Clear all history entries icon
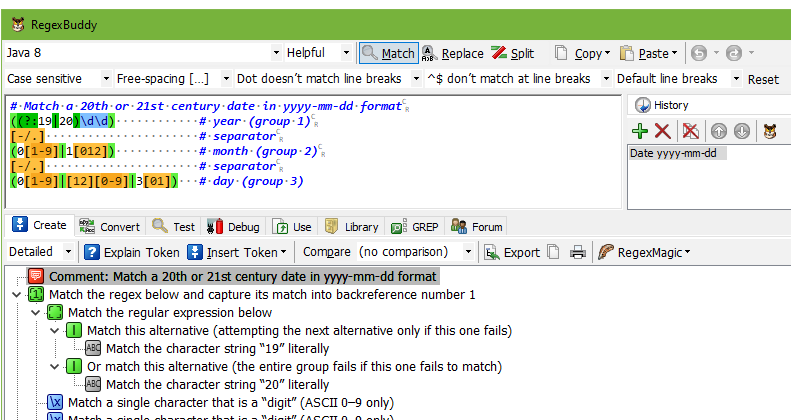Viewport: 791px width, 420px height. 691,131
